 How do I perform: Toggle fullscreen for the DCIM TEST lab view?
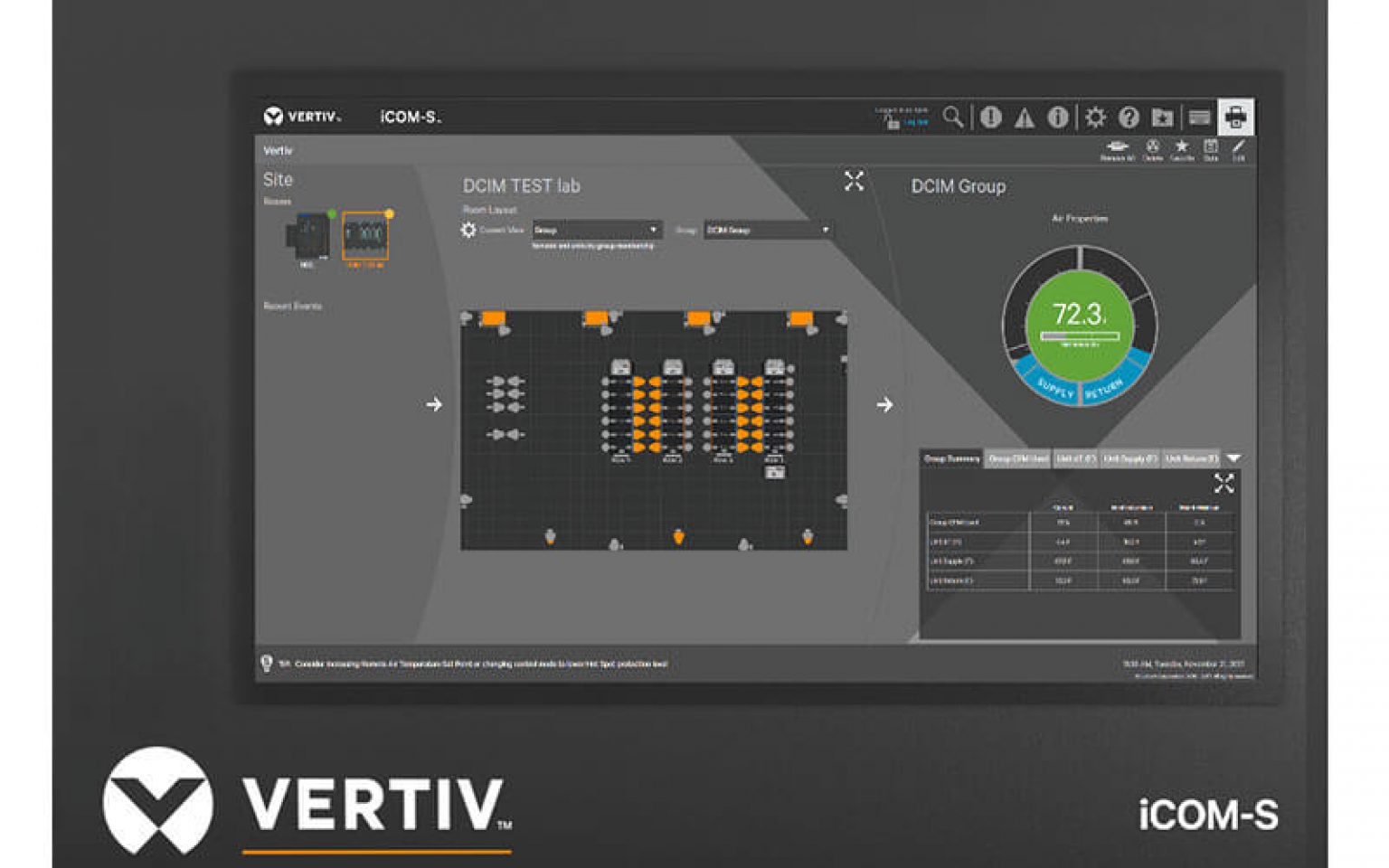point(854,181)
